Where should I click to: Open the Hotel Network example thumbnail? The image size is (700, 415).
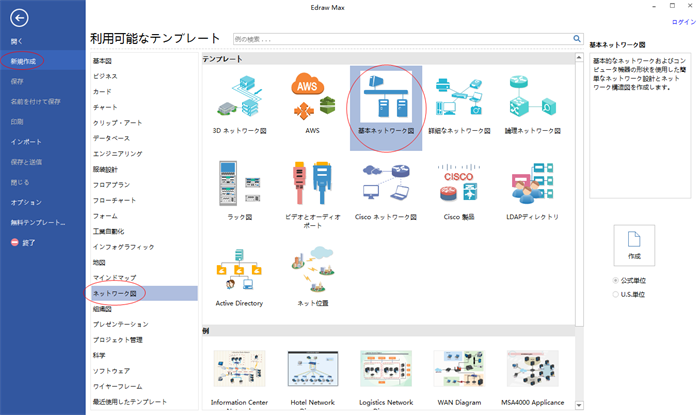pyautogui.click(x=312, y=369)
